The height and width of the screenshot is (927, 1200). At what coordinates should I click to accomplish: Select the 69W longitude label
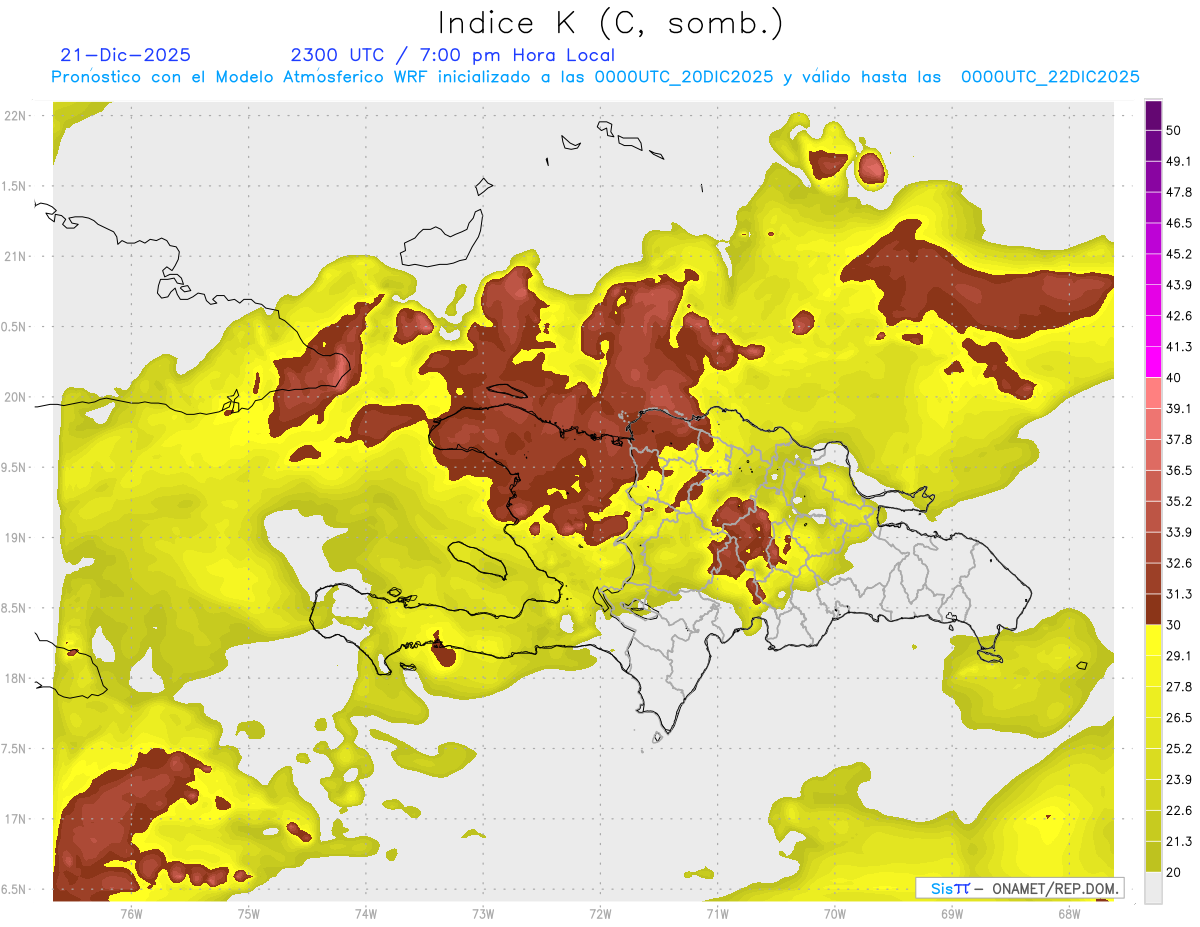[x=952, y=914]
